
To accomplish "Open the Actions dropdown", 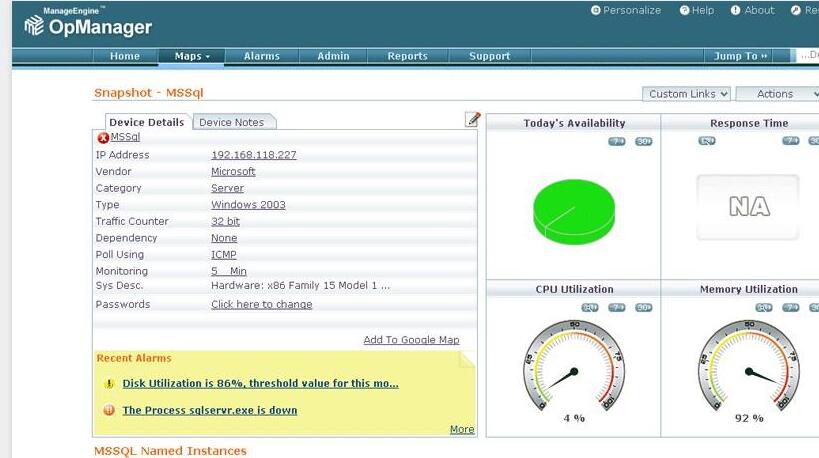I will tap(778, 94).
